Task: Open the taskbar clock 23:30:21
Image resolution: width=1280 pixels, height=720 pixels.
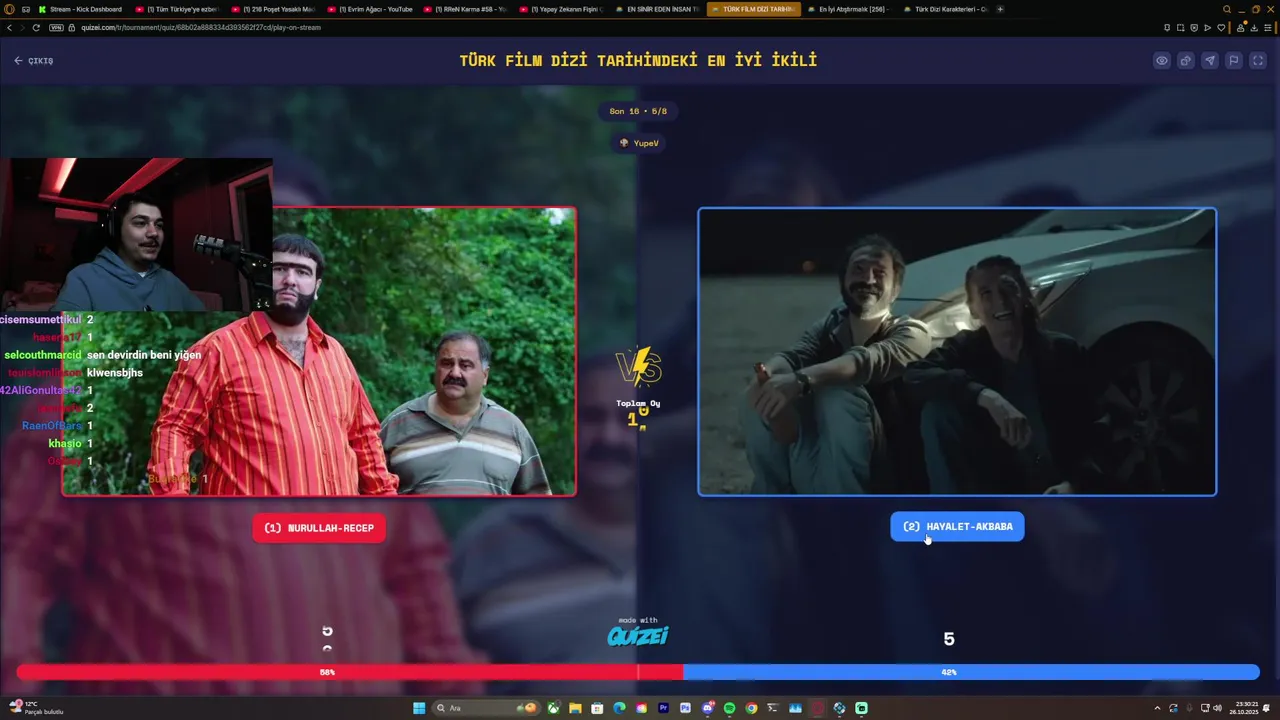Action: tap(1245, 708)
